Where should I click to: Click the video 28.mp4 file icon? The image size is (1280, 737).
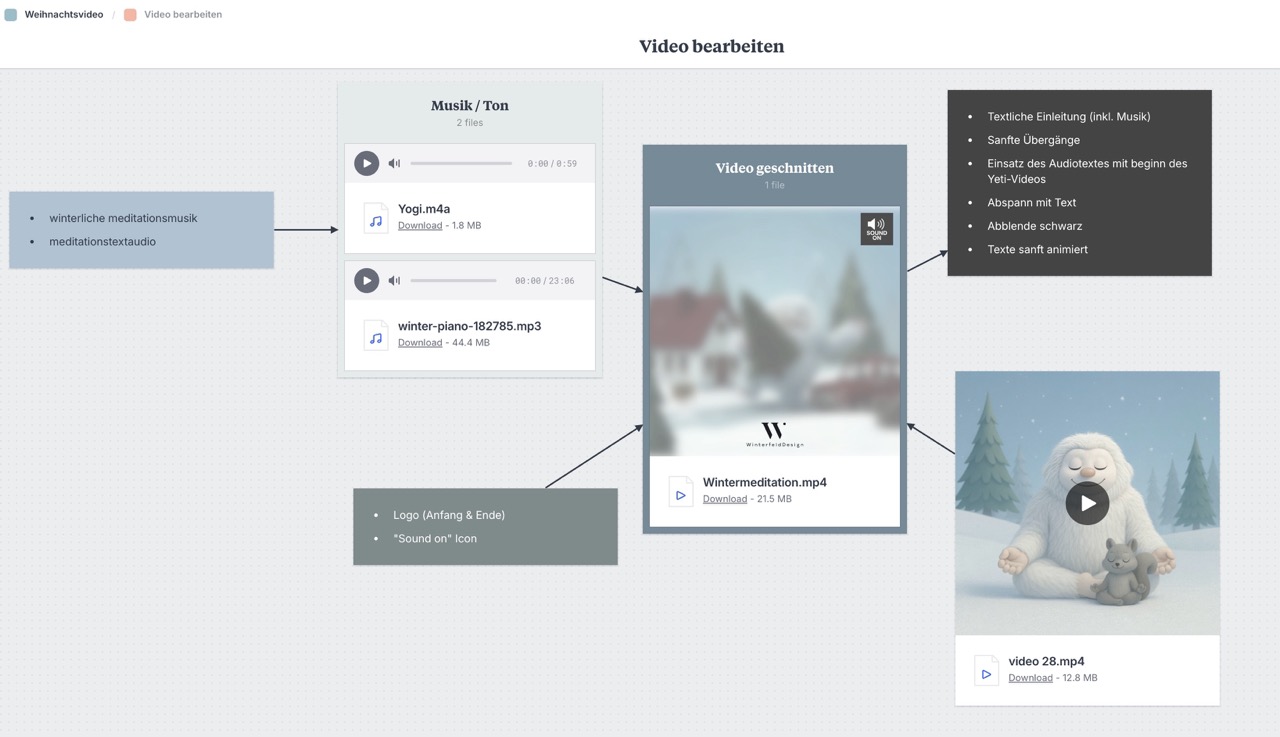point(986,670)
